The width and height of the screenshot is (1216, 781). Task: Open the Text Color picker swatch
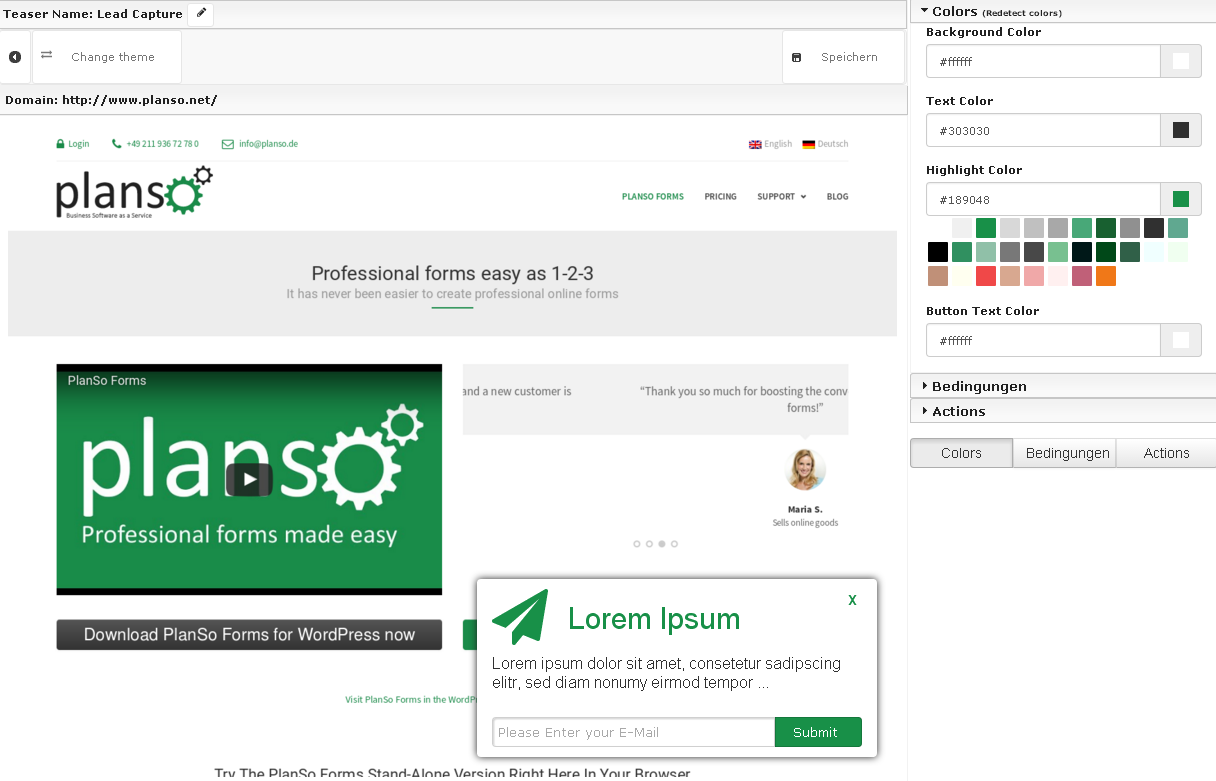pyautogui.click(x=1181, y=130)
